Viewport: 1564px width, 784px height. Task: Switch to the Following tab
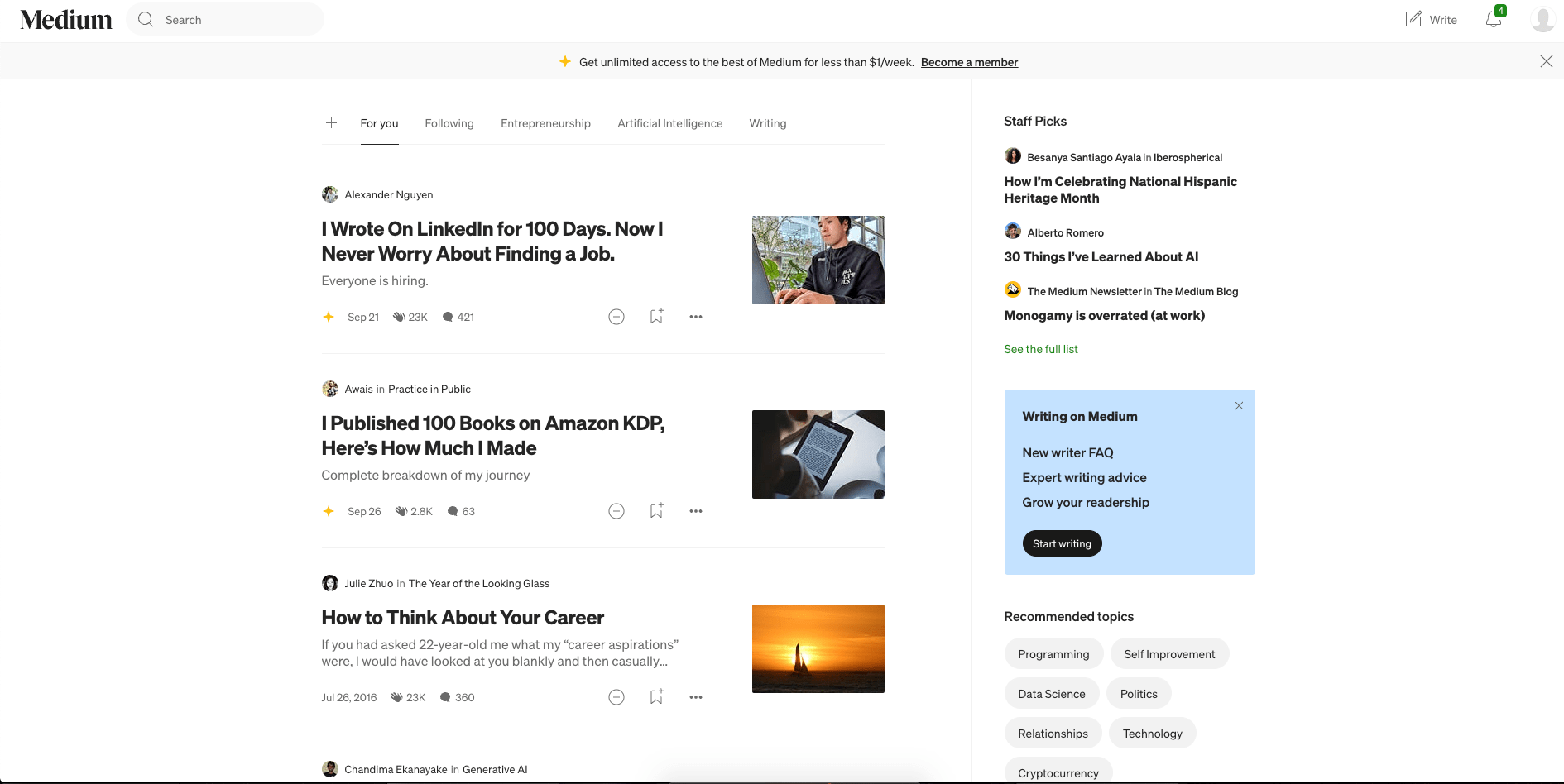pyautogui.click(x=449, y=123)
